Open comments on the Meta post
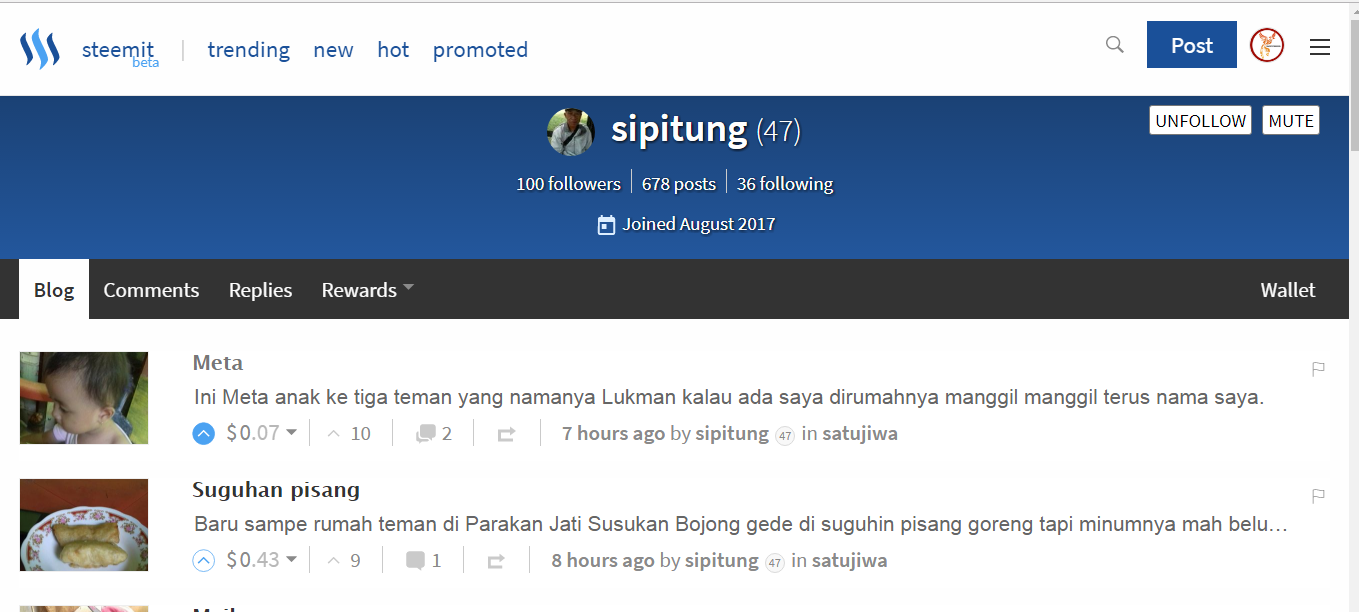Image resolution: width=1359 pixels, height=612 pixels. pos(434,433)
